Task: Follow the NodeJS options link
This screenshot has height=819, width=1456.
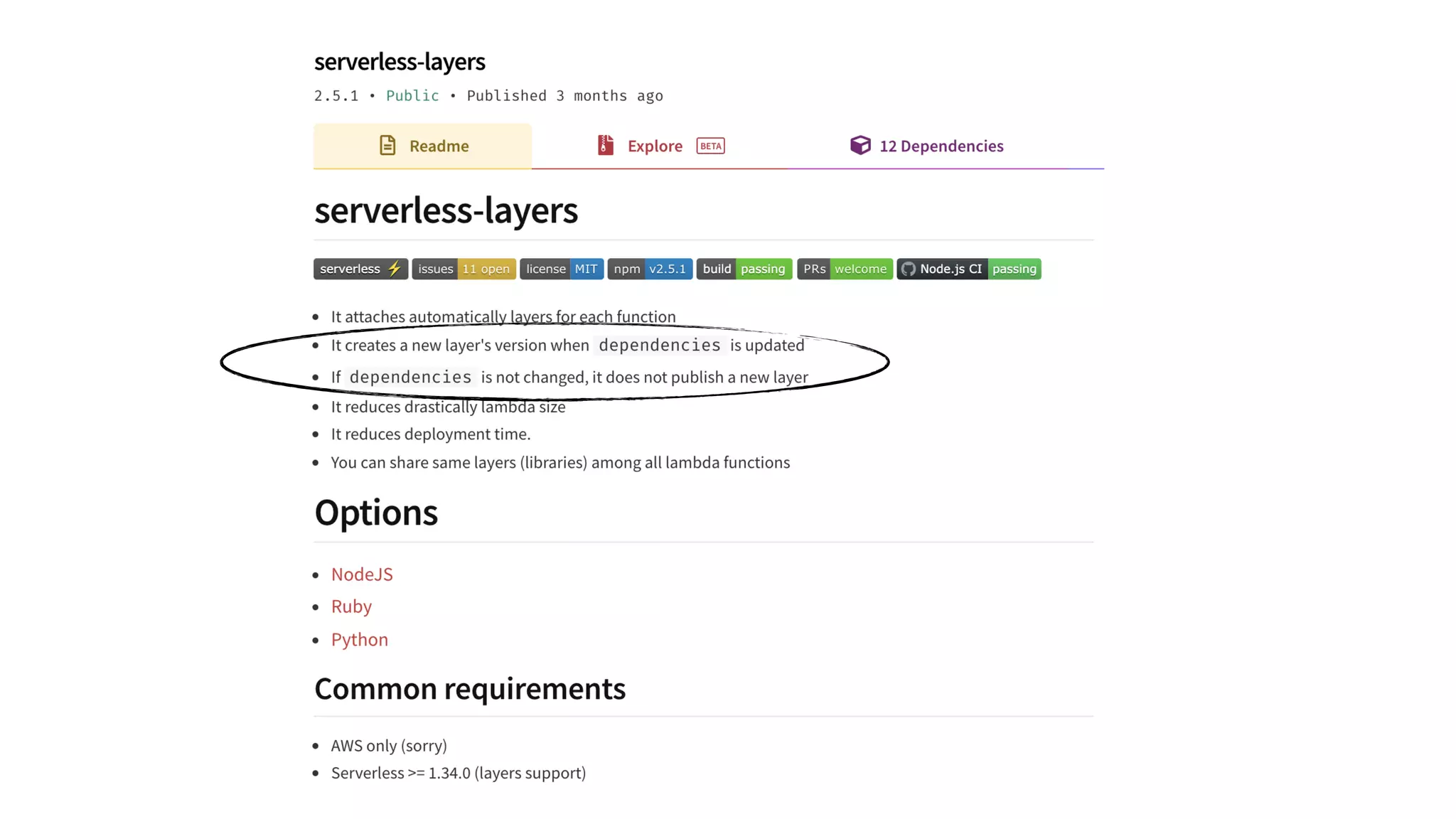Action: tap(362, 574)
